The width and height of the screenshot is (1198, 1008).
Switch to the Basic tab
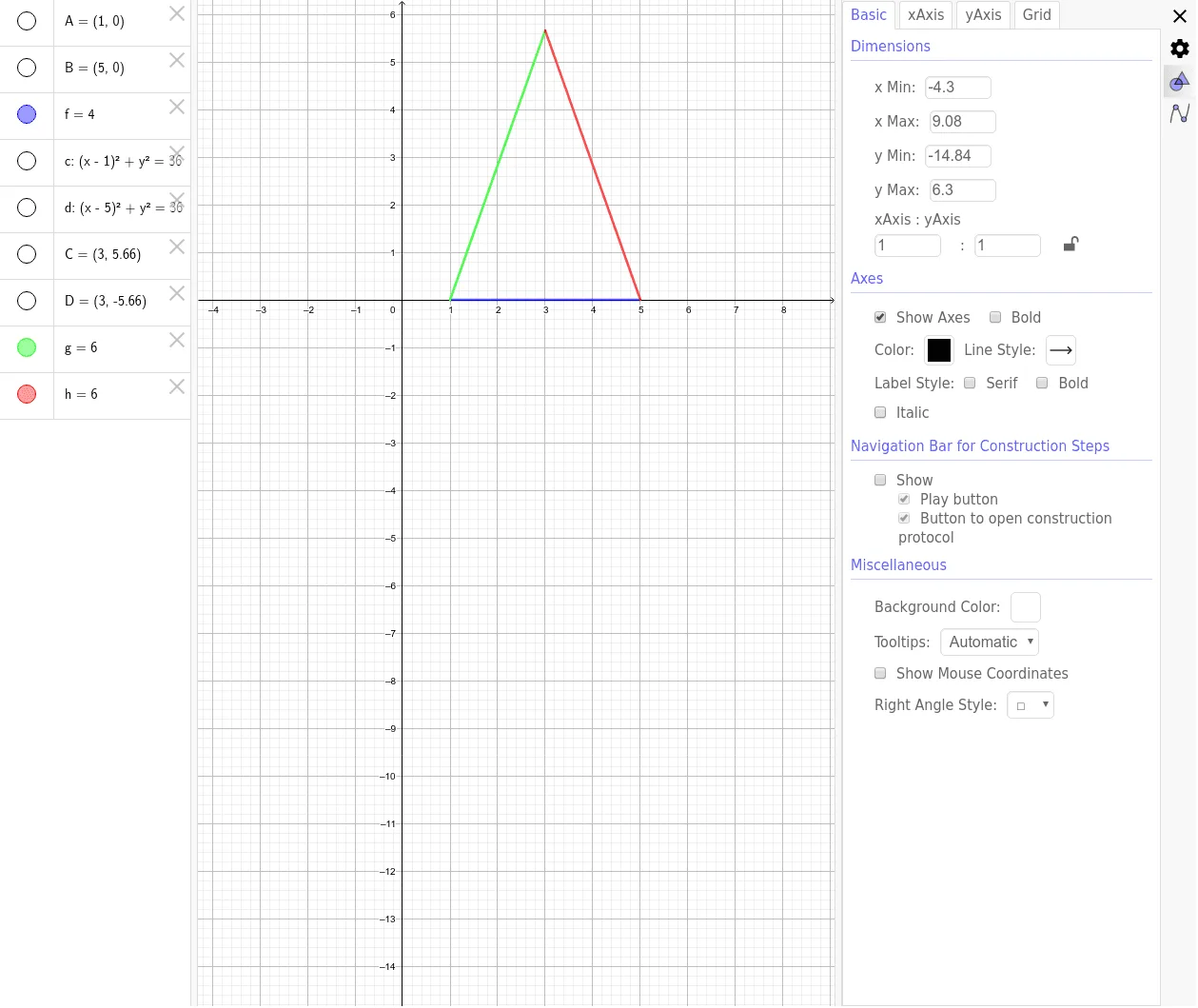click(x=869, y=14)
